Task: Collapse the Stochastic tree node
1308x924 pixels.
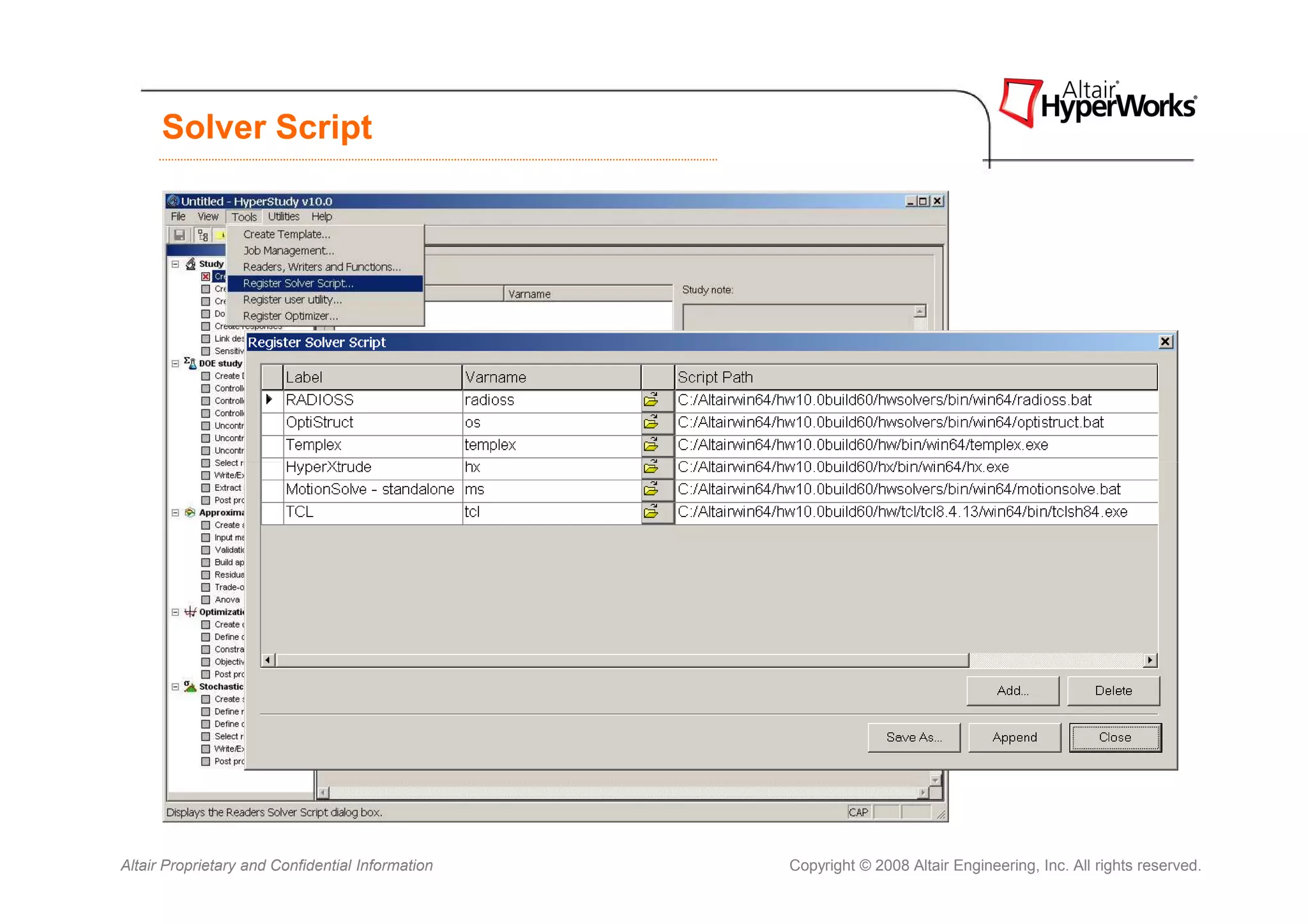Action: (x=175, y=686)
